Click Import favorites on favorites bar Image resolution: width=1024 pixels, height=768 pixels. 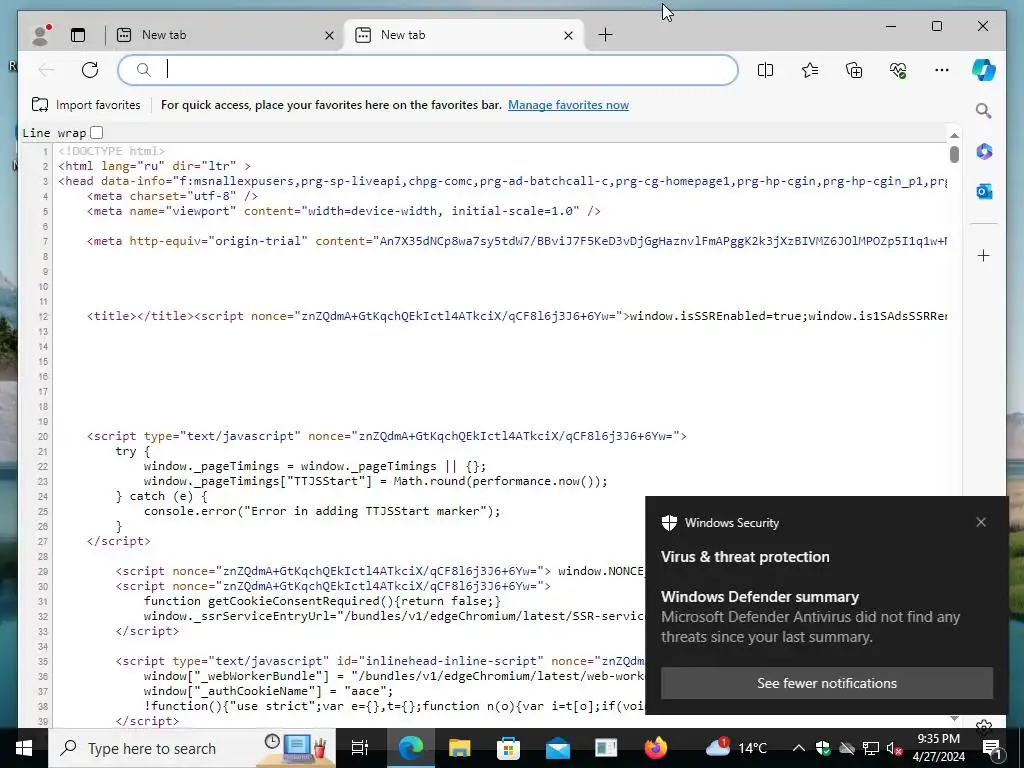86,104
